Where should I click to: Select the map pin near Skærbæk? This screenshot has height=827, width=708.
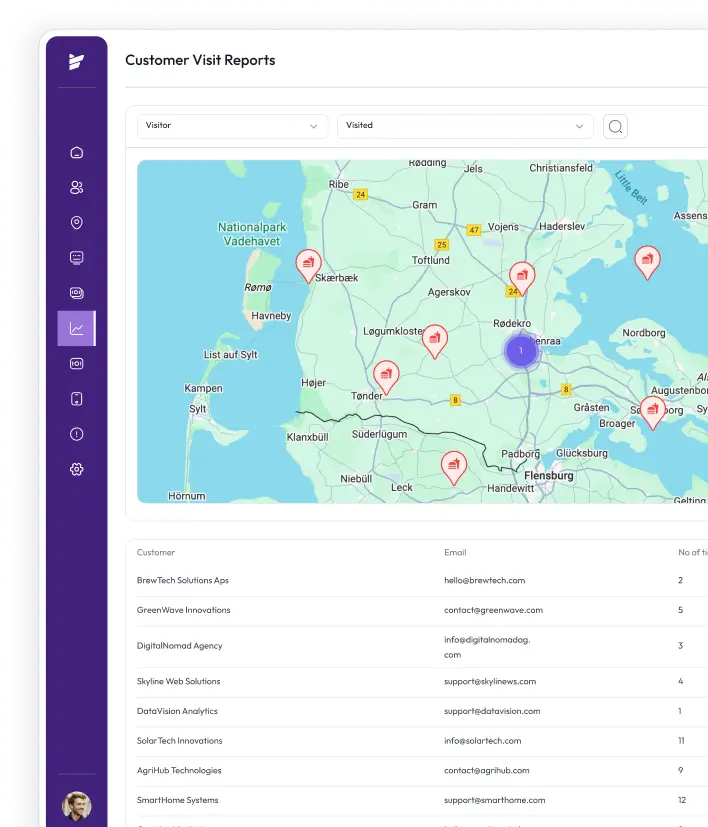click(x=309, y=263)
